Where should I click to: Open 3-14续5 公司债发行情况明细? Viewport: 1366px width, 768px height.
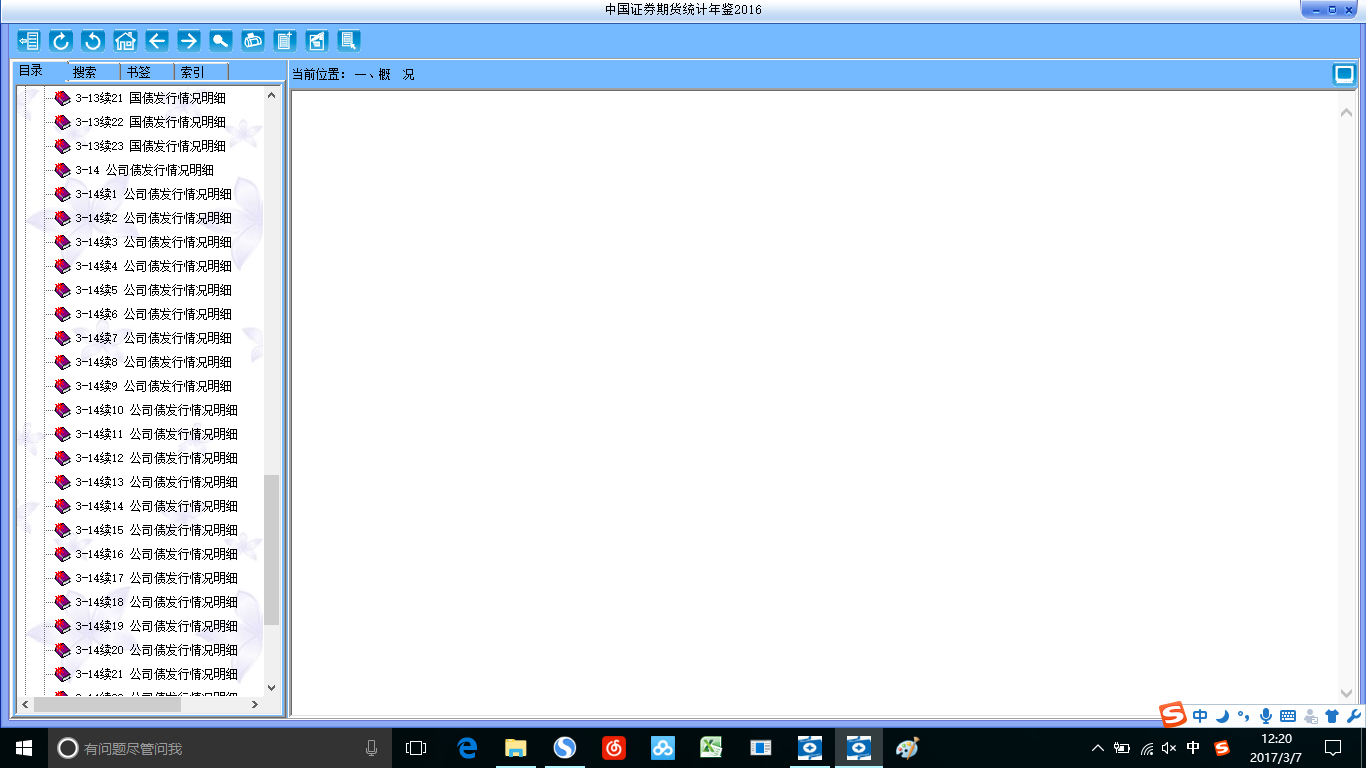pos(153,290)
